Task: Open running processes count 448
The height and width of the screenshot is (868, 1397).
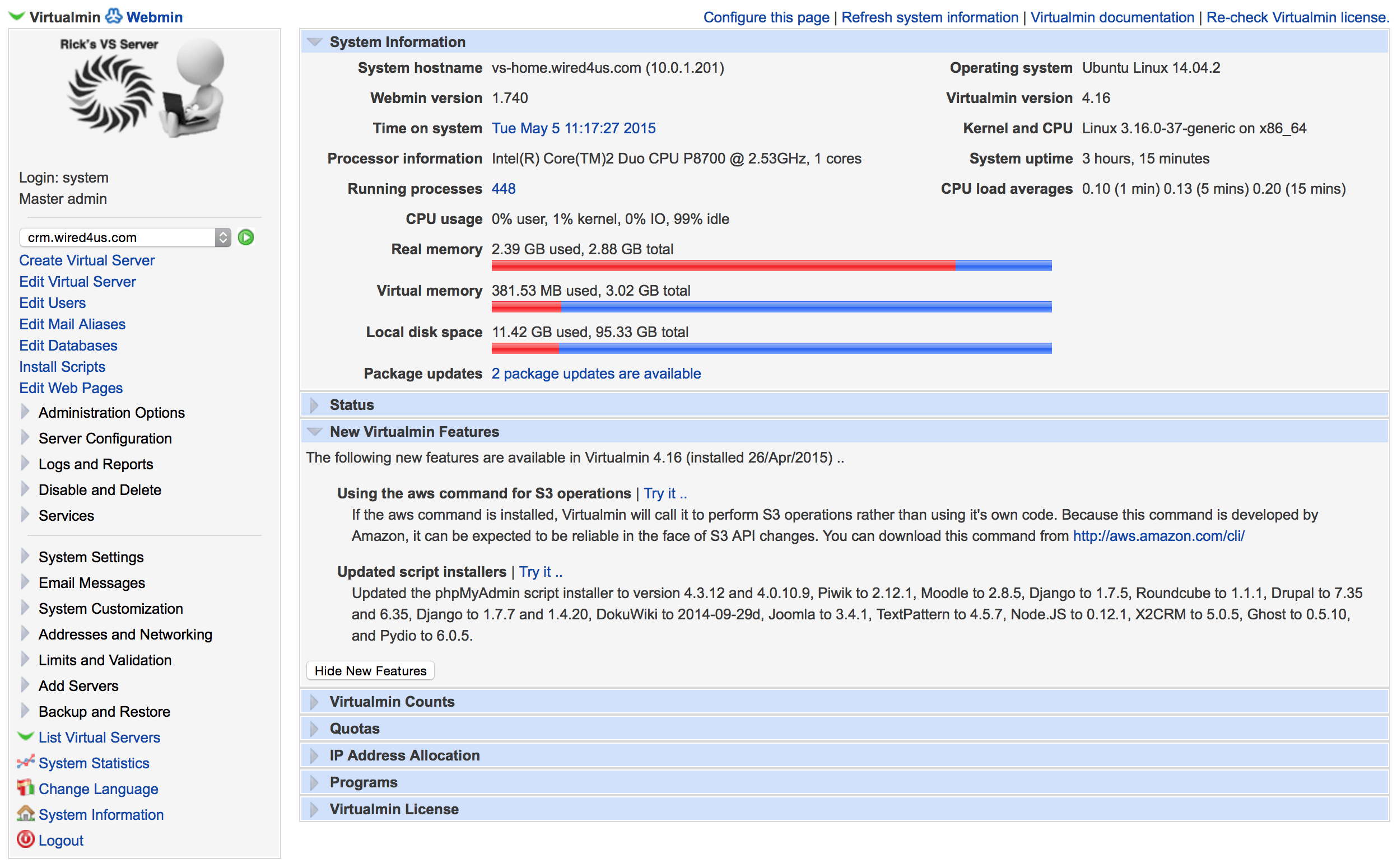Action: (x=504, y=189)
